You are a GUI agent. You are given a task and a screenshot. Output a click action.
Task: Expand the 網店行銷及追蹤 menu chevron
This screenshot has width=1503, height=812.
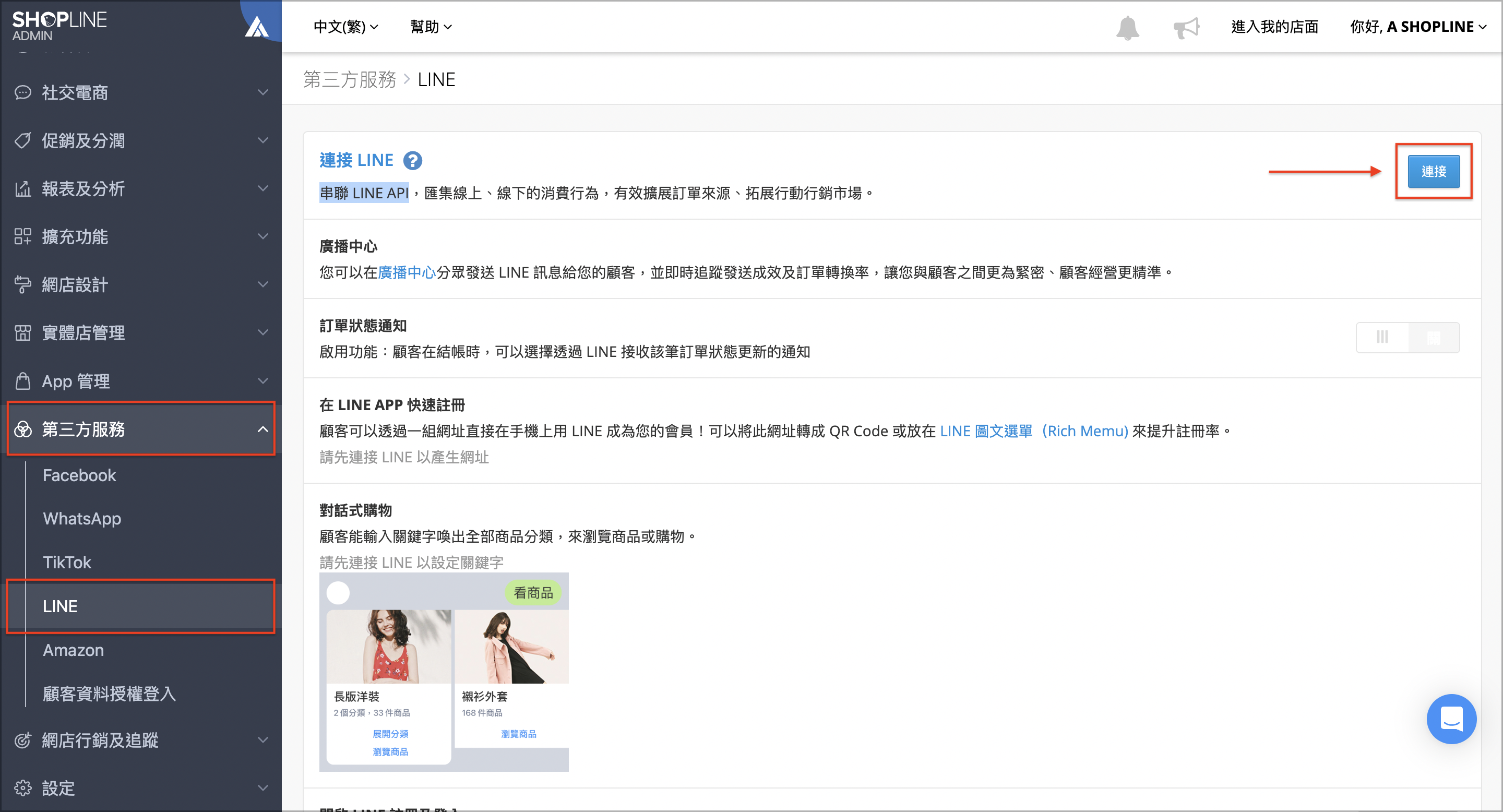pos(263,739)
